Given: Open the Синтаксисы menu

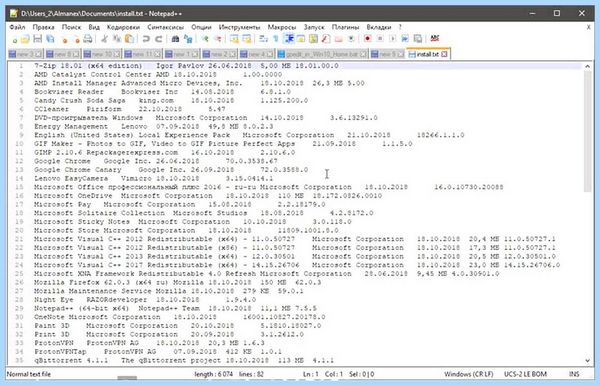Looking at the screenshot, I should click(165, 27).
